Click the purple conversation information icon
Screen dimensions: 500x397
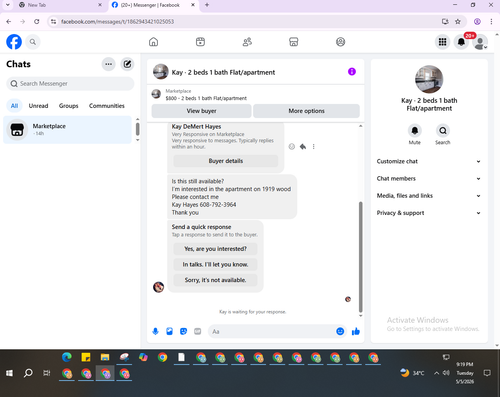(x=352, y=72)
